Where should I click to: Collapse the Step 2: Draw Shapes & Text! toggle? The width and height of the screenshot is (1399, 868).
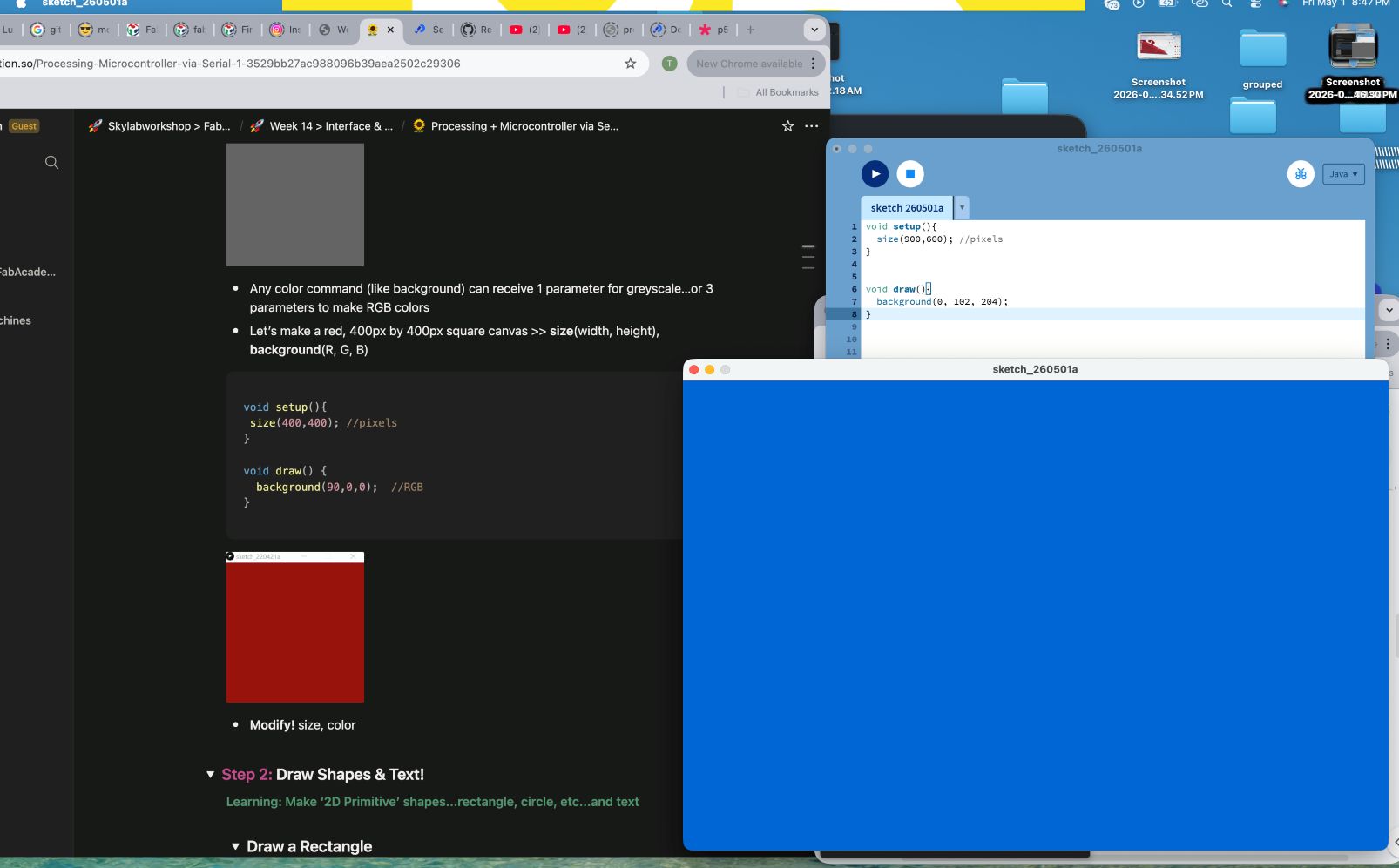(210, 774)
